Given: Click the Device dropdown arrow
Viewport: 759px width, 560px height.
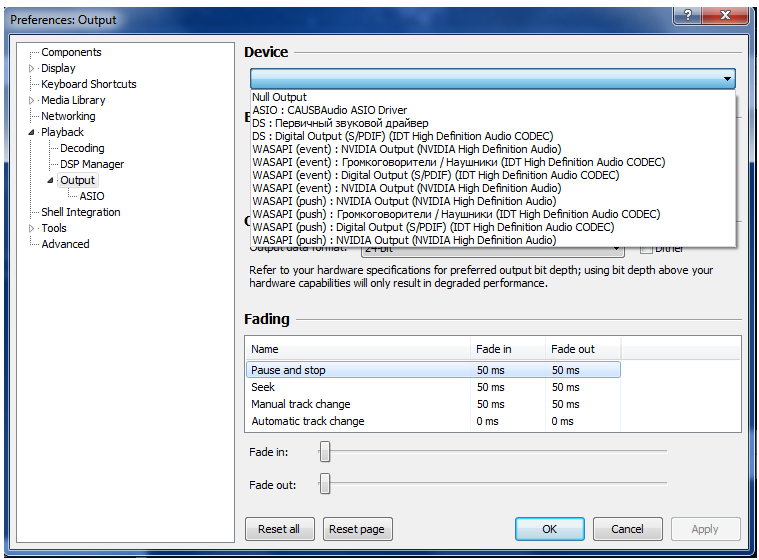Looking at the screenshot, I should (x=727, y=78).
